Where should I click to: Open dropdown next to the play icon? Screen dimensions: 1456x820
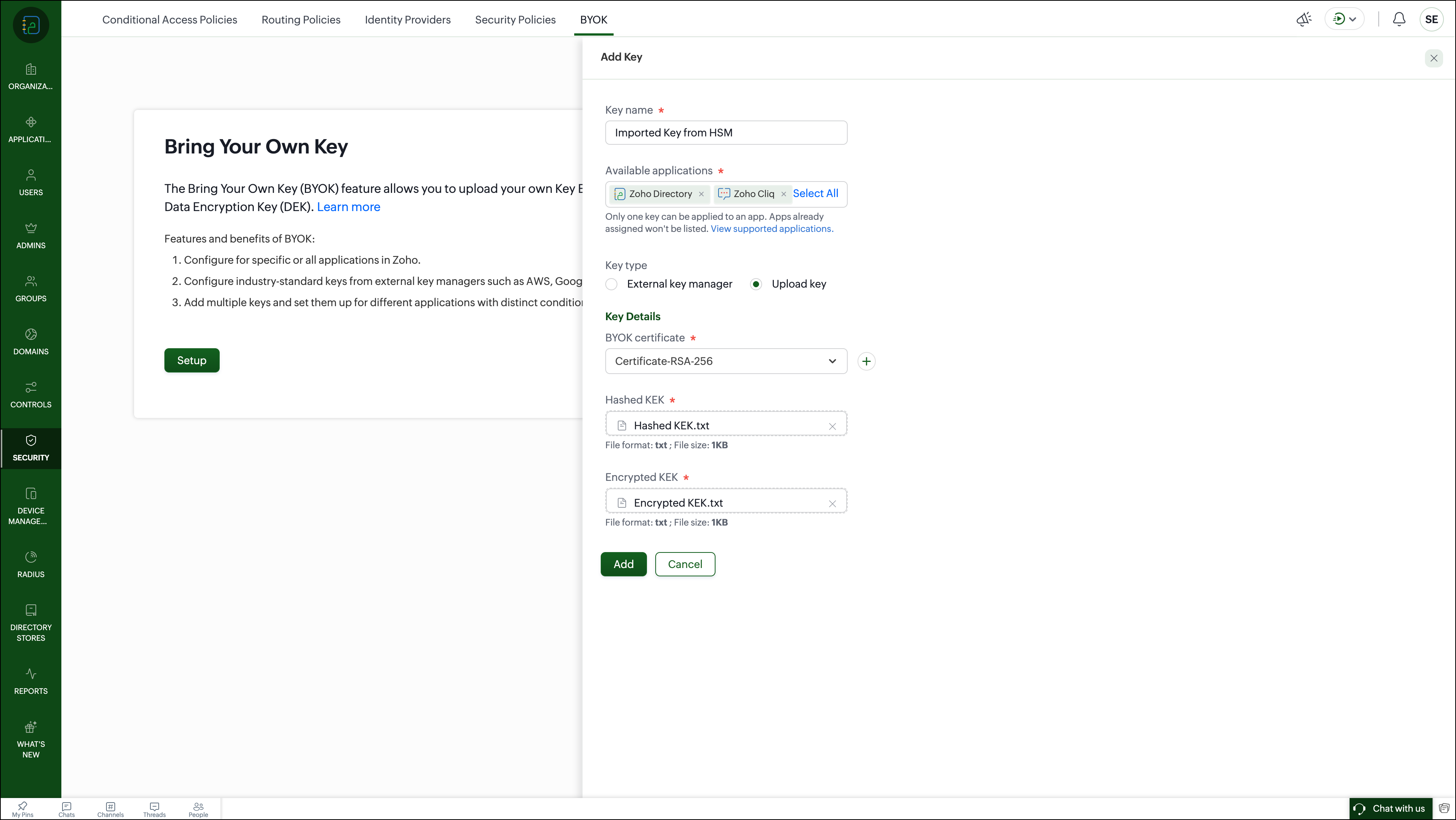(1353, 19)
